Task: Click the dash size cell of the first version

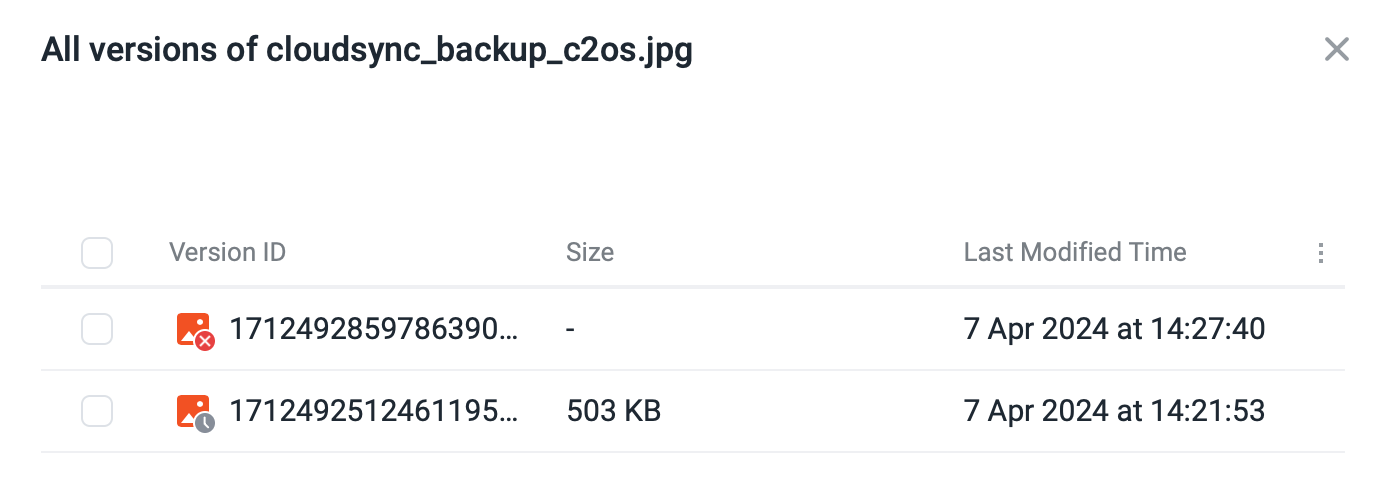Action: click(x=570, y=329)
